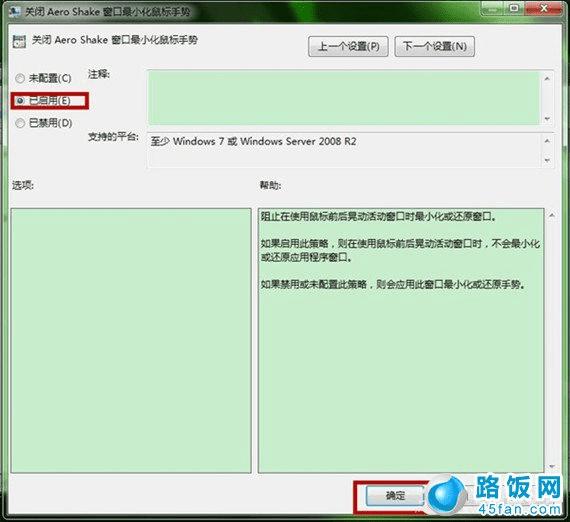
Task: Click the 上一个设置(P) button
Action: [348, 47]
